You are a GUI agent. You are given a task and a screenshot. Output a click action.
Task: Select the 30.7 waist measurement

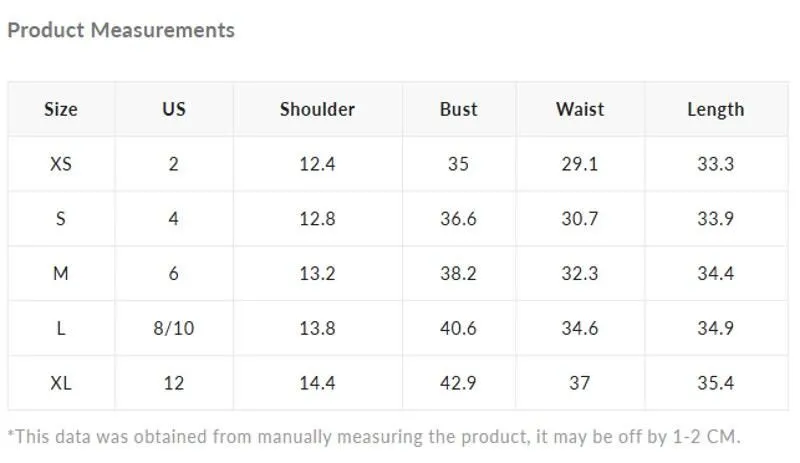click(580, 218)
